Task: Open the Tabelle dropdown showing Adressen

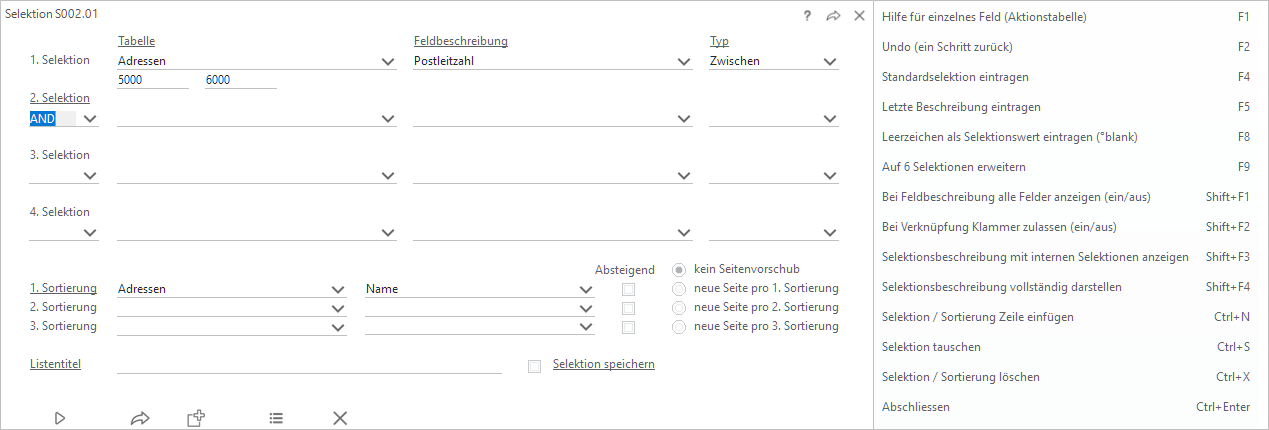Action: [x=388, y=62]
